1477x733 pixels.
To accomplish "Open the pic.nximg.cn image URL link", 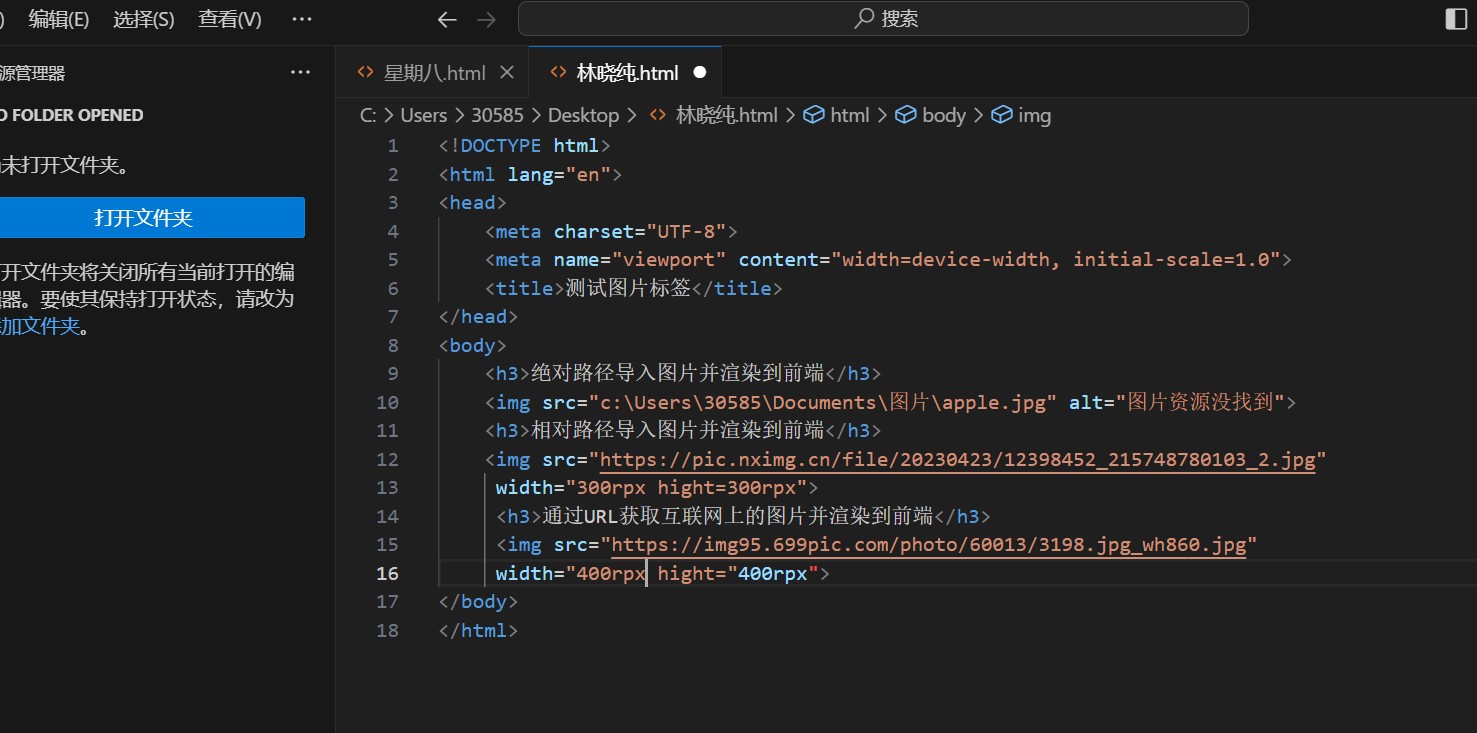I will pos(957,459).
